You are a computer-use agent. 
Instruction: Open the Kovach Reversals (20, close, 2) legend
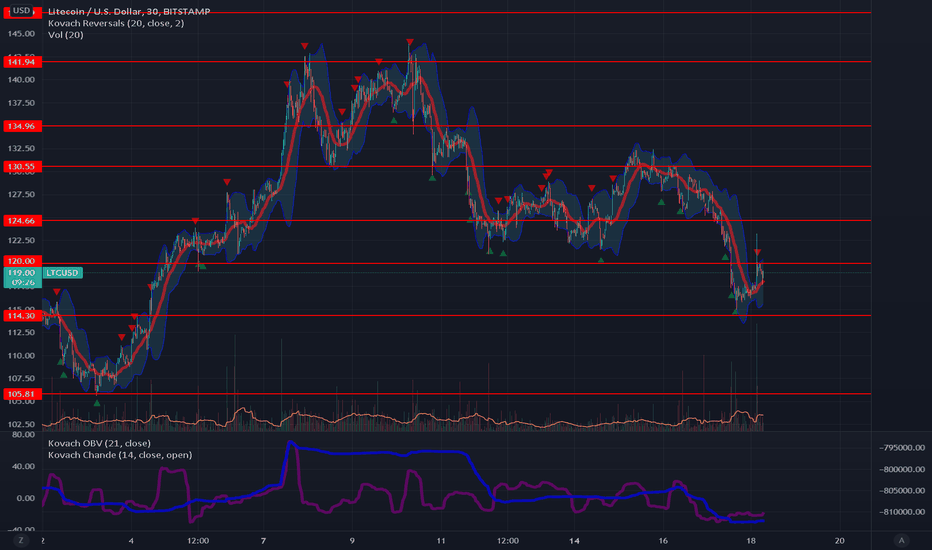pos(116,23)
